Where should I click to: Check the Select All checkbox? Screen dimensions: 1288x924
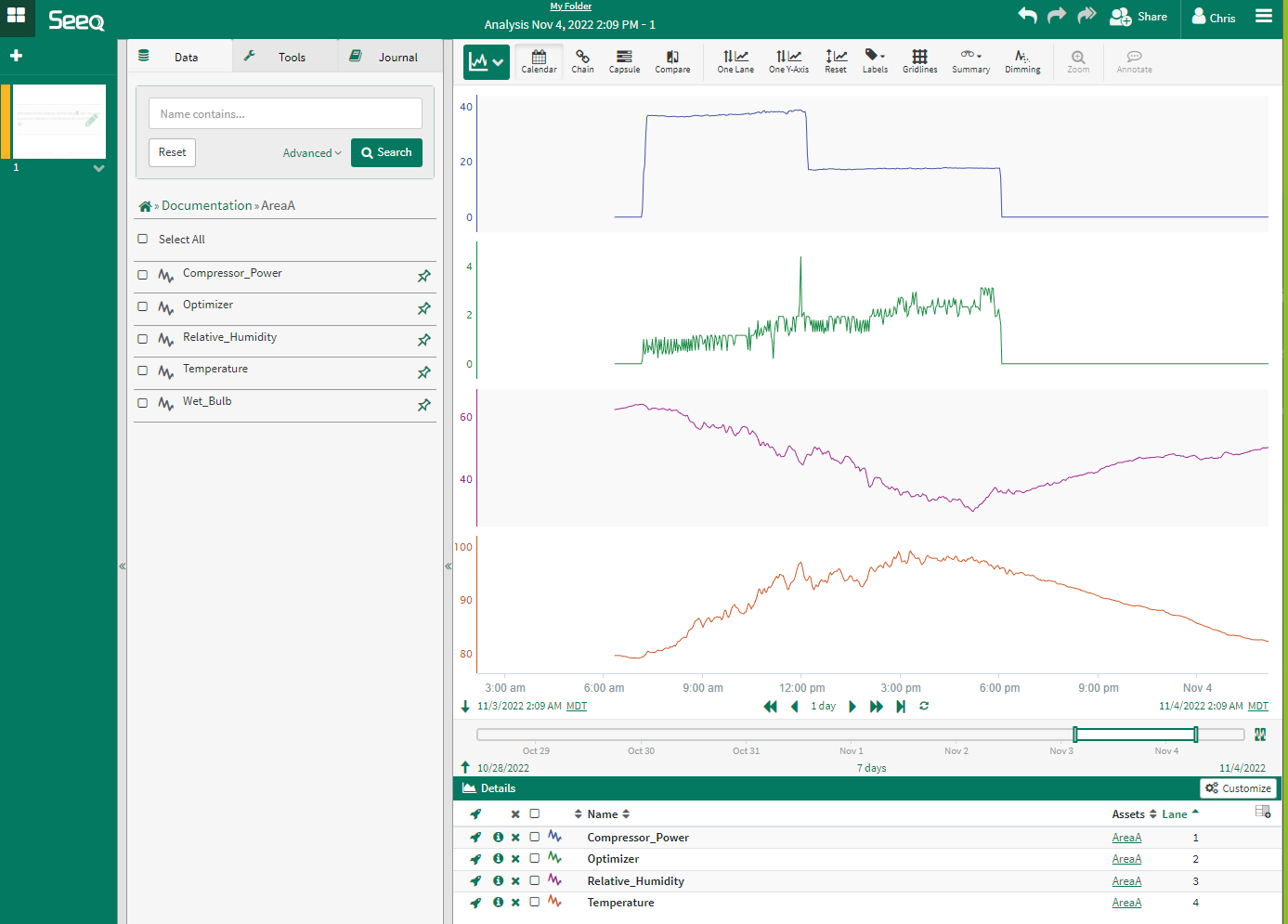coord(143,240)
